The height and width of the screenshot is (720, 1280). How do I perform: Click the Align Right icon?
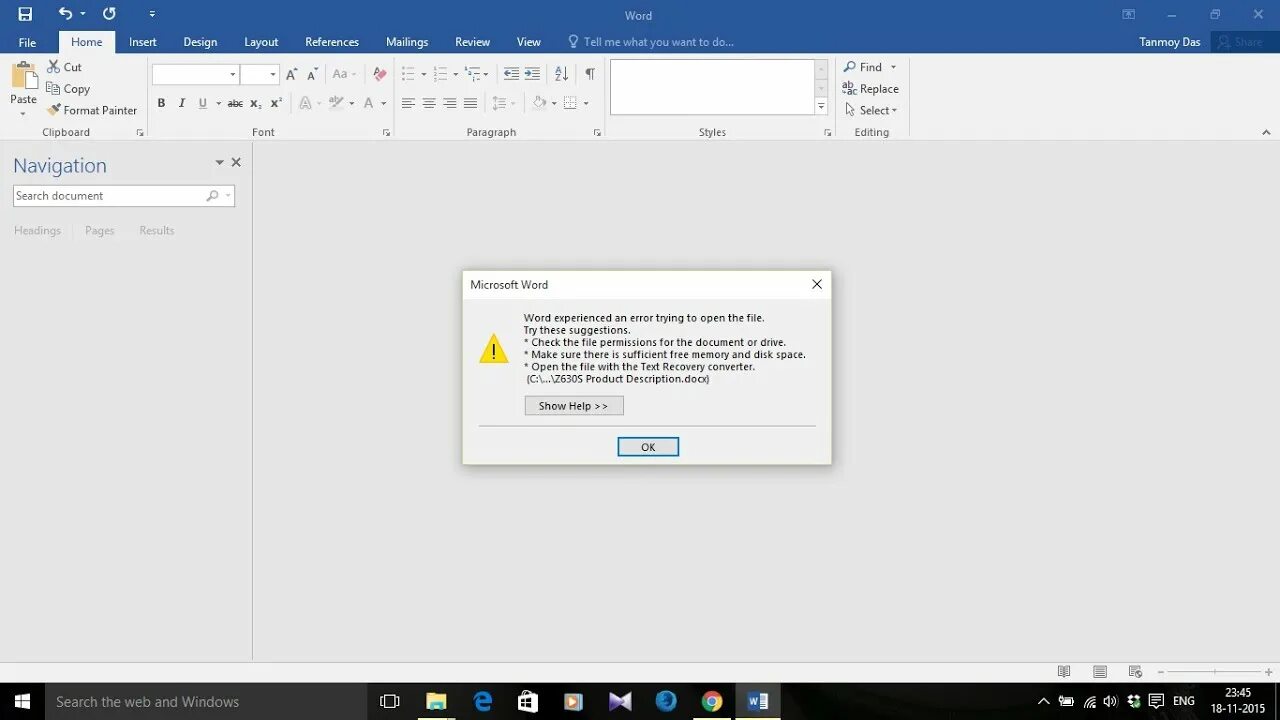coord(450,103)
